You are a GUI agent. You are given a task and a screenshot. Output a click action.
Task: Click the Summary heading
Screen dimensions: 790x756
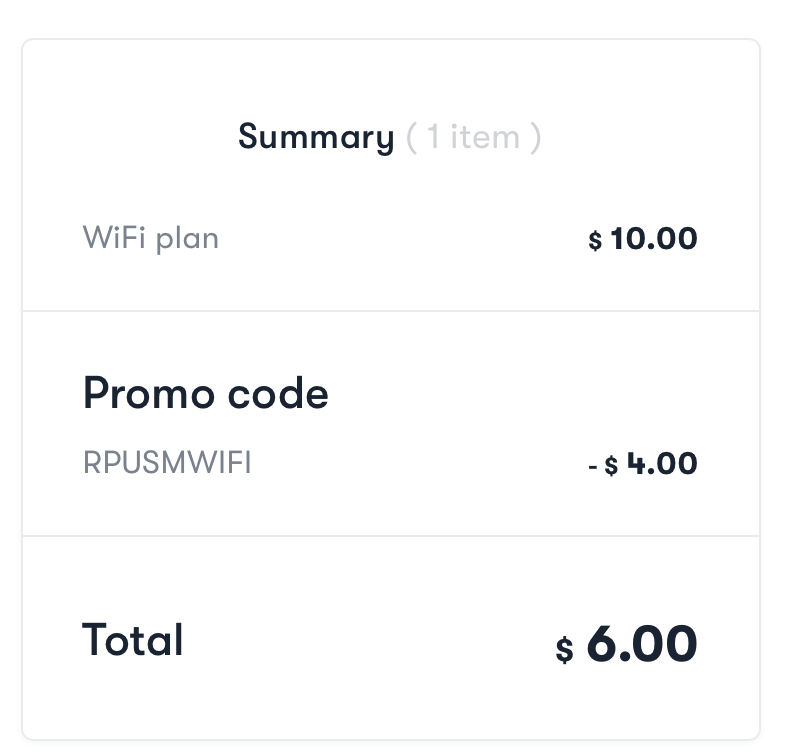point(316,138)
